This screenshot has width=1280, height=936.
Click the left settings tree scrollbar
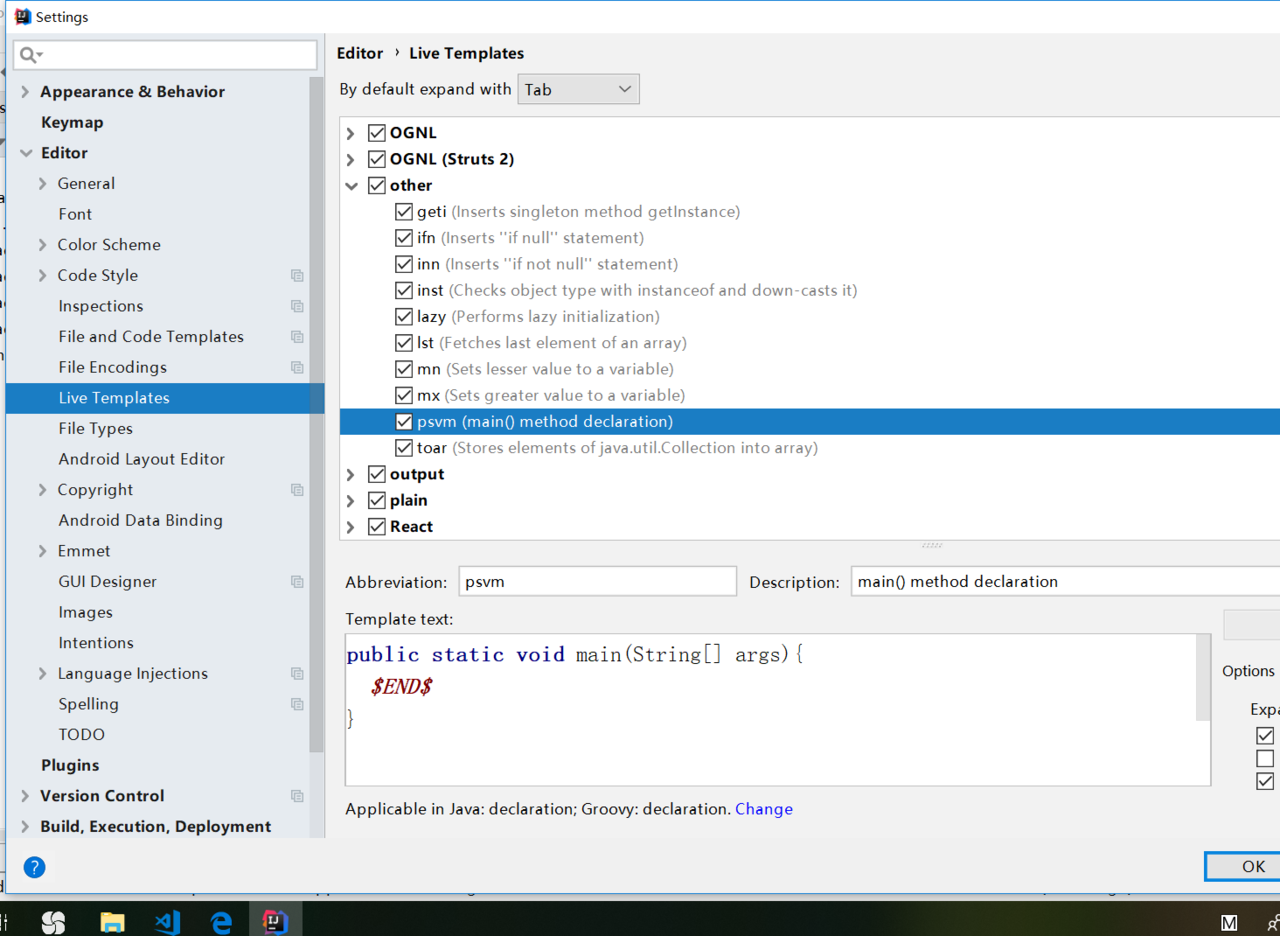point(317,415)
